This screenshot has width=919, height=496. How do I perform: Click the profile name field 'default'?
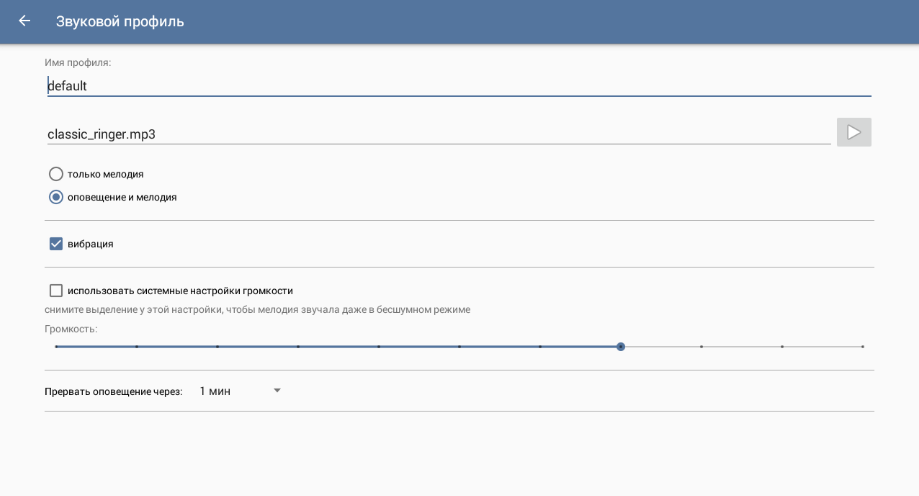click(459, 86)
